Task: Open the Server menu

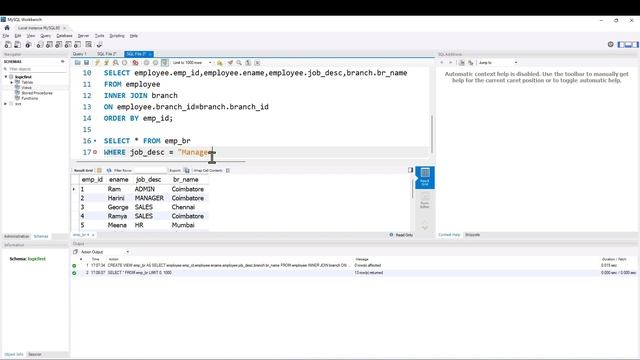Action: point(83,36)
